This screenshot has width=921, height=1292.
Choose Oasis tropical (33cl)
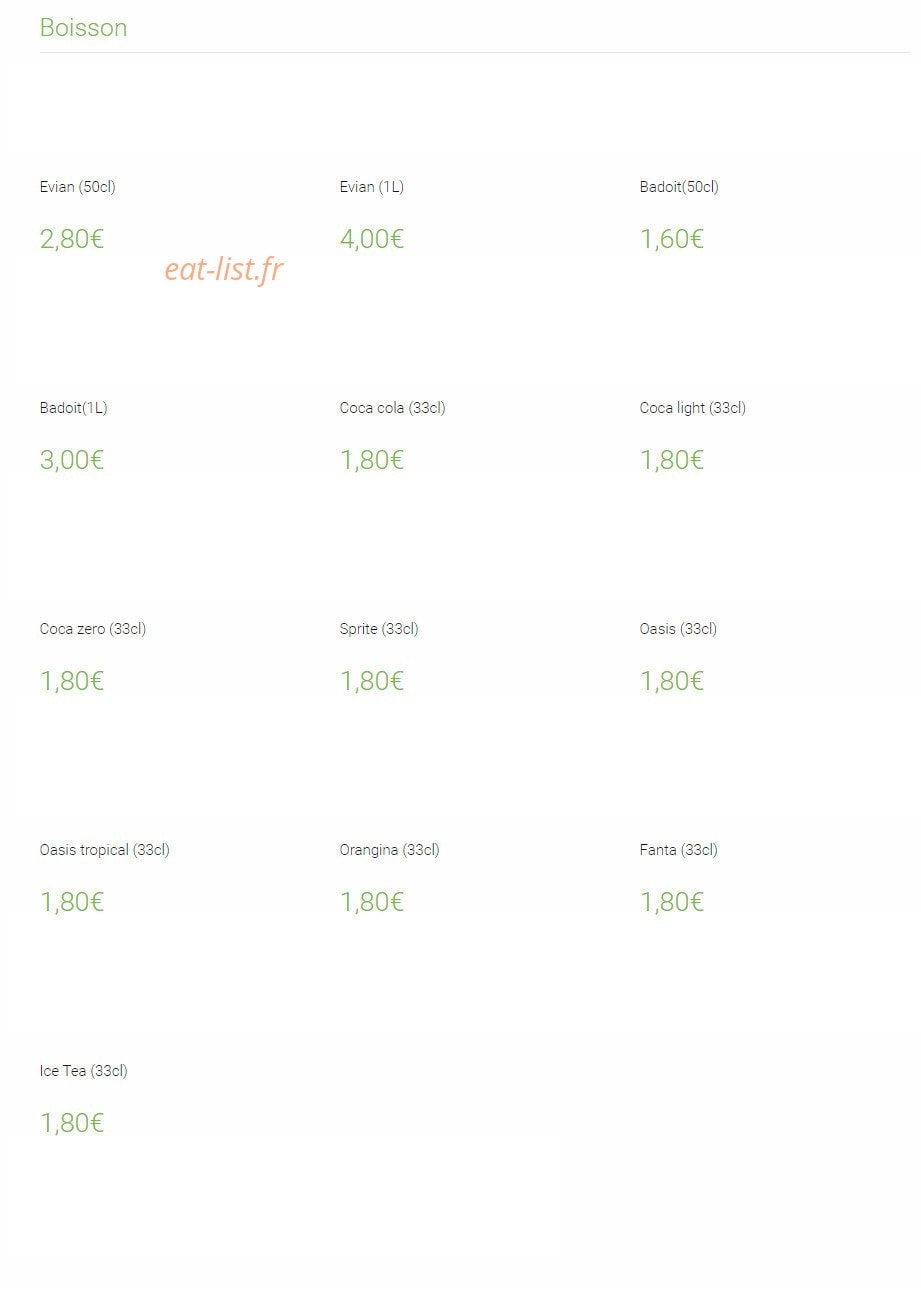tap(105, 850)
